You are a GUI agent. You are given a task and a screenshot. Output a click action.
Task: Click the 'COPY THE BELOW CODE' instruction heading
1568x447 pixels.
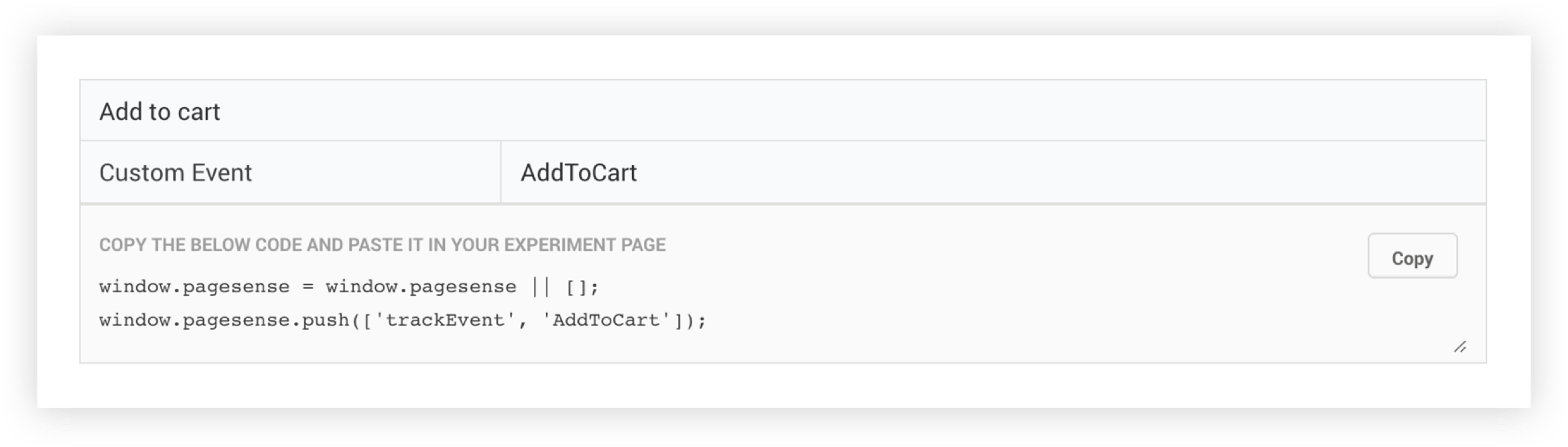tap(382, 245)
